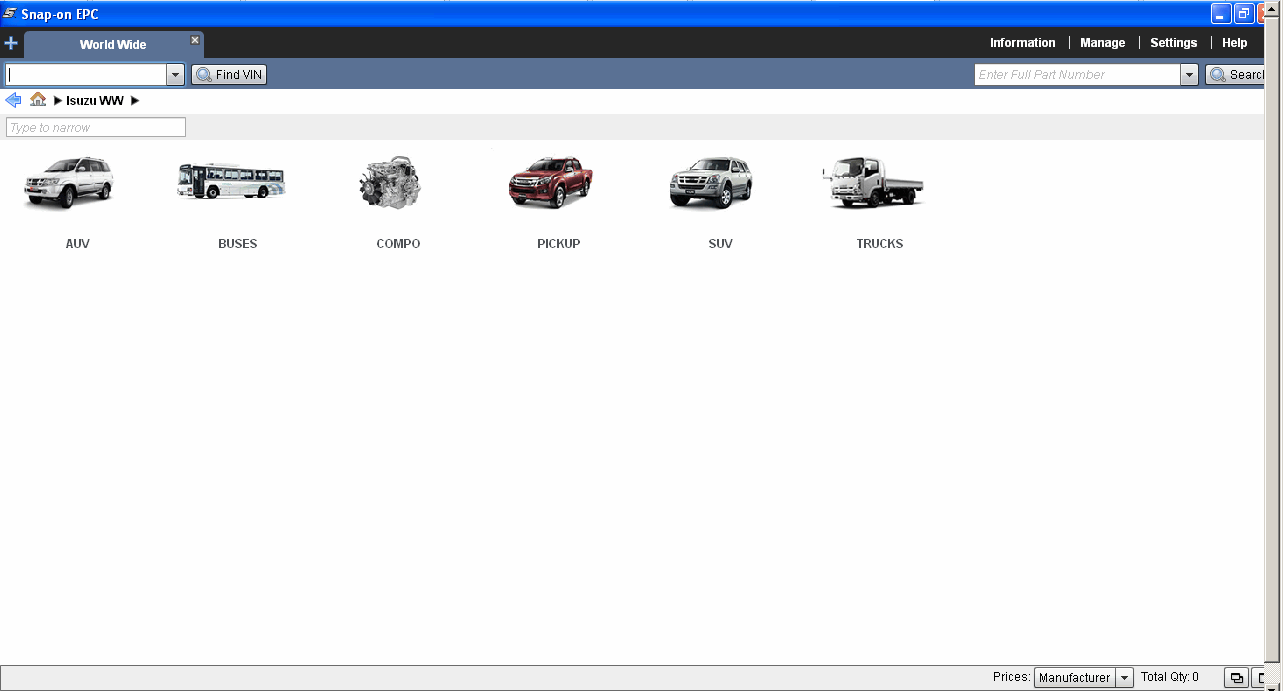
Task: Expand the Prices Manufacturer dropdown
Action: click(x=1124, y=678)
